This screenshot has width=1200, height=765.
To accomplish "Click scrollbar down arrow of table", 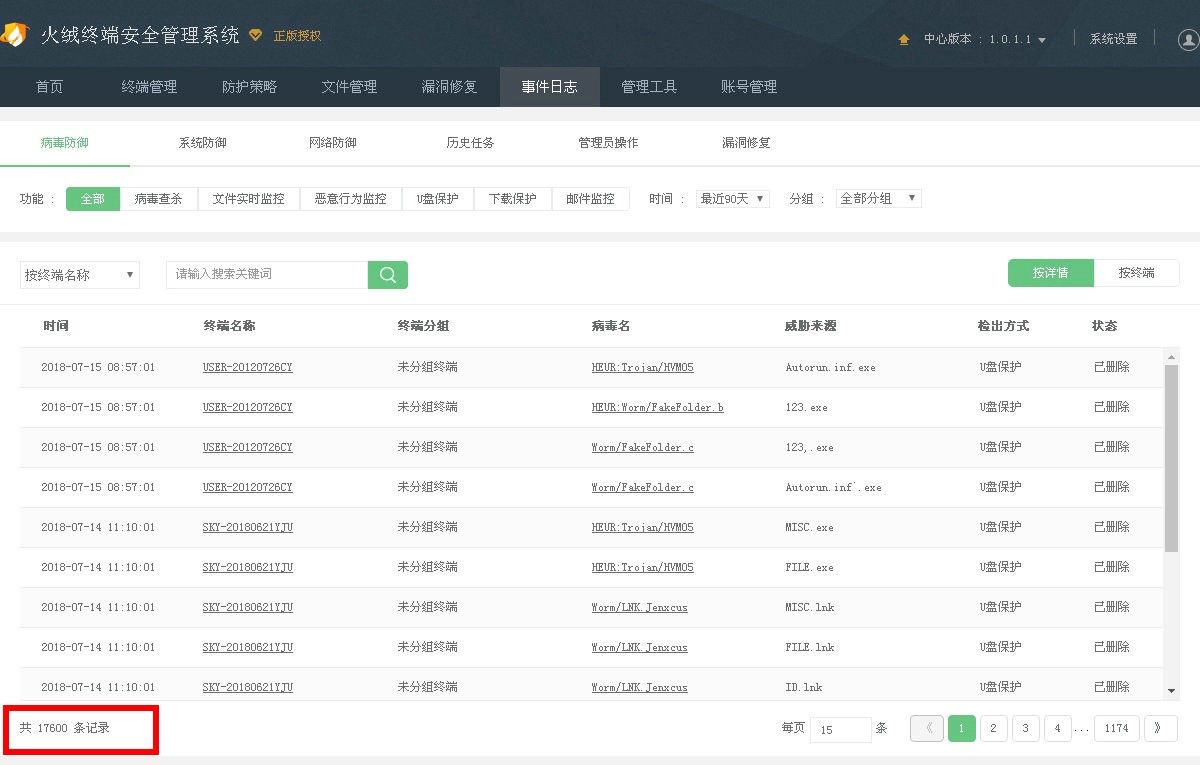I will (x=1172, y=690).
